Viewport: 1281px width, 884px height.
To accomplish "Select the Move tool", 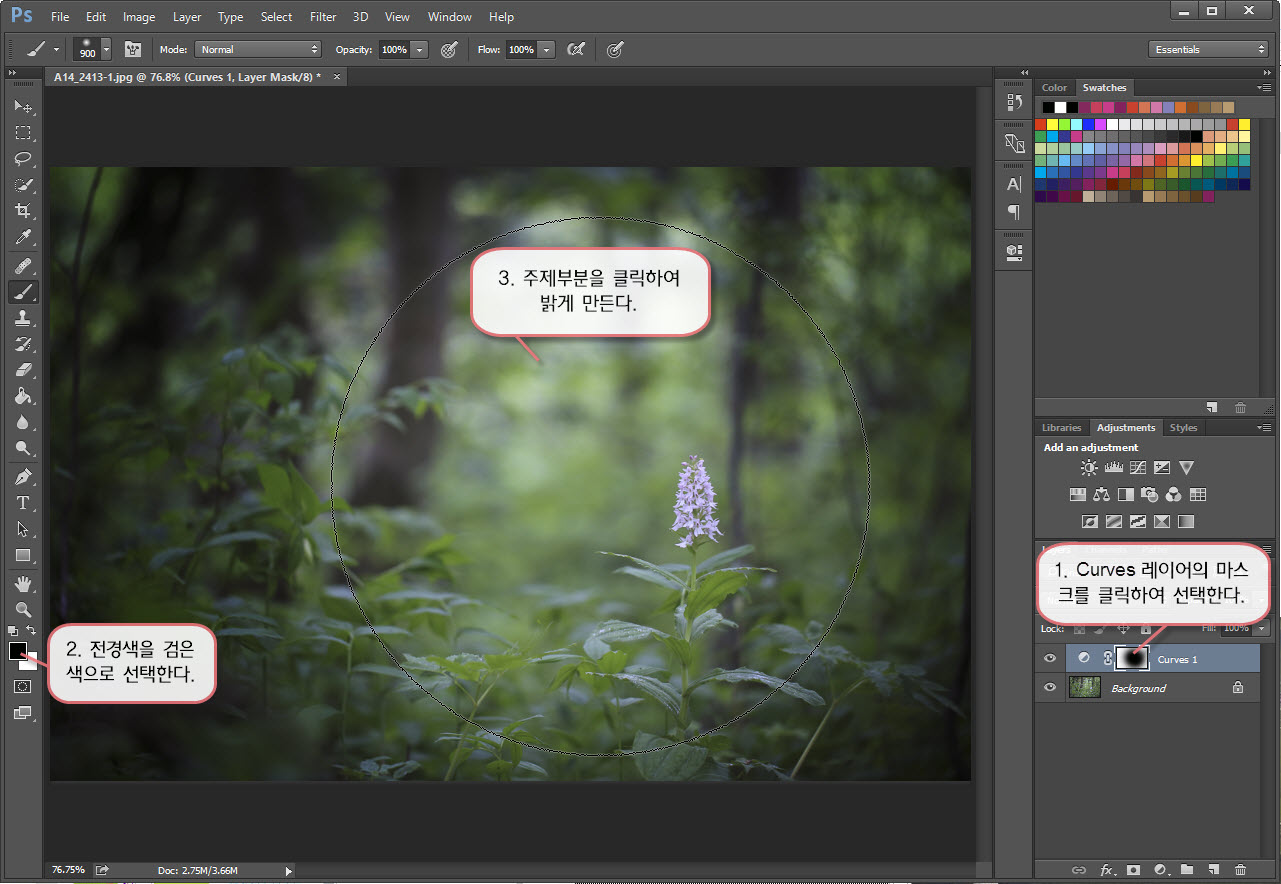I will (23, 106).
